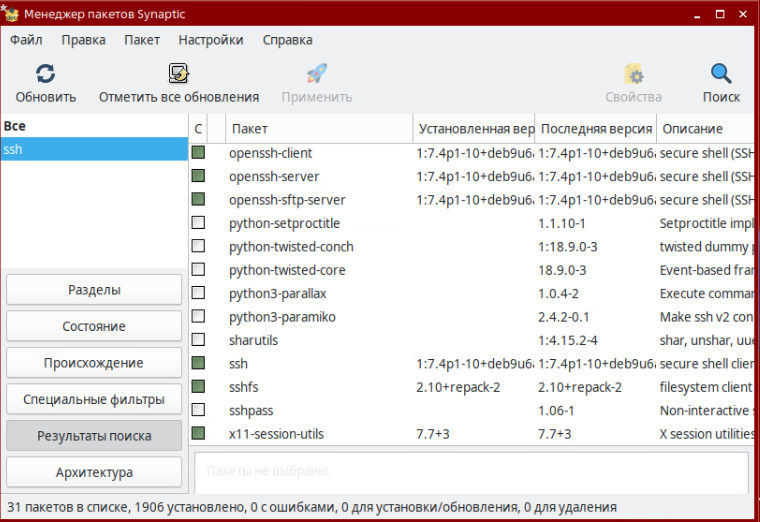Select Все in the filter list
760x522 pixels.
[x=94, y=126]
